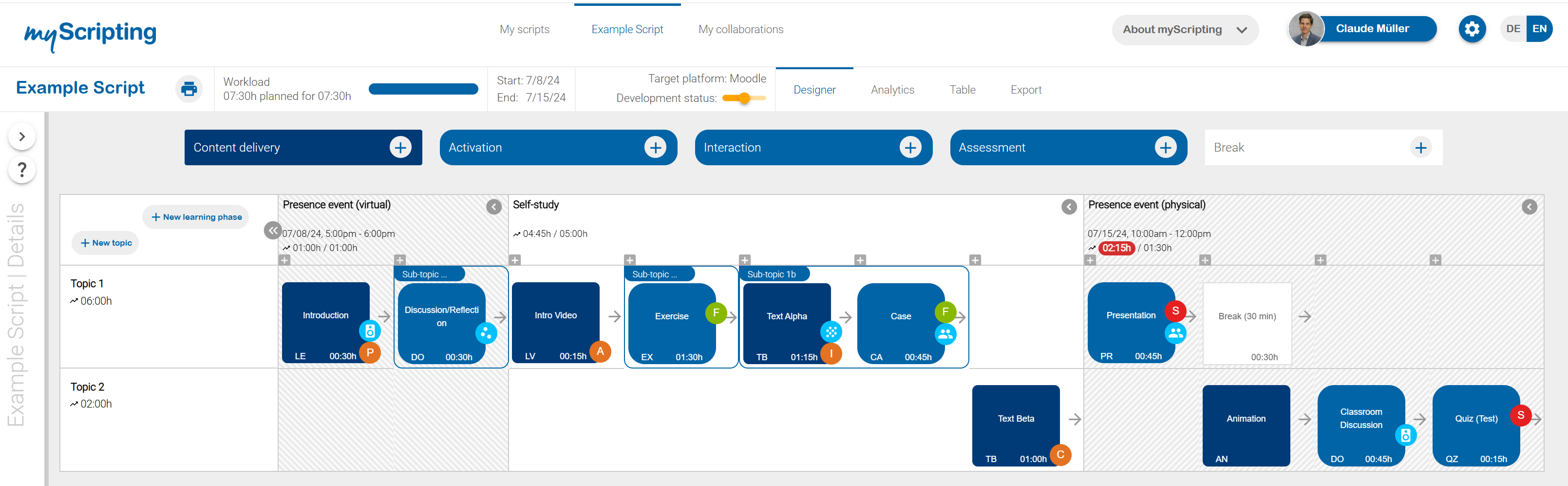Click red S badge on Presentation card

[x=1175, y=311]
